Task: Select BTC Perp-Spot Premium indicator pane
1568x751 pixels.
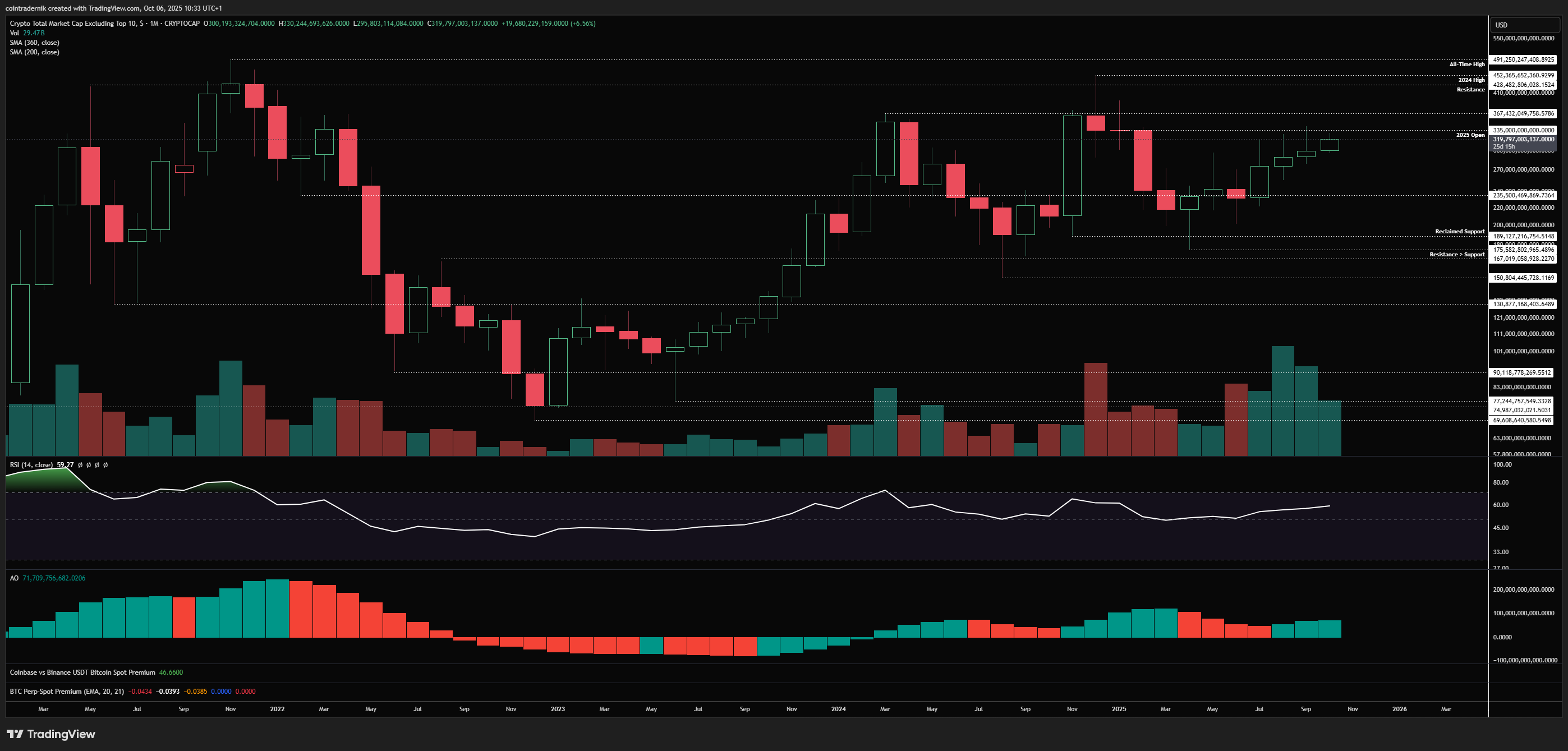Action: coord(67,692)
